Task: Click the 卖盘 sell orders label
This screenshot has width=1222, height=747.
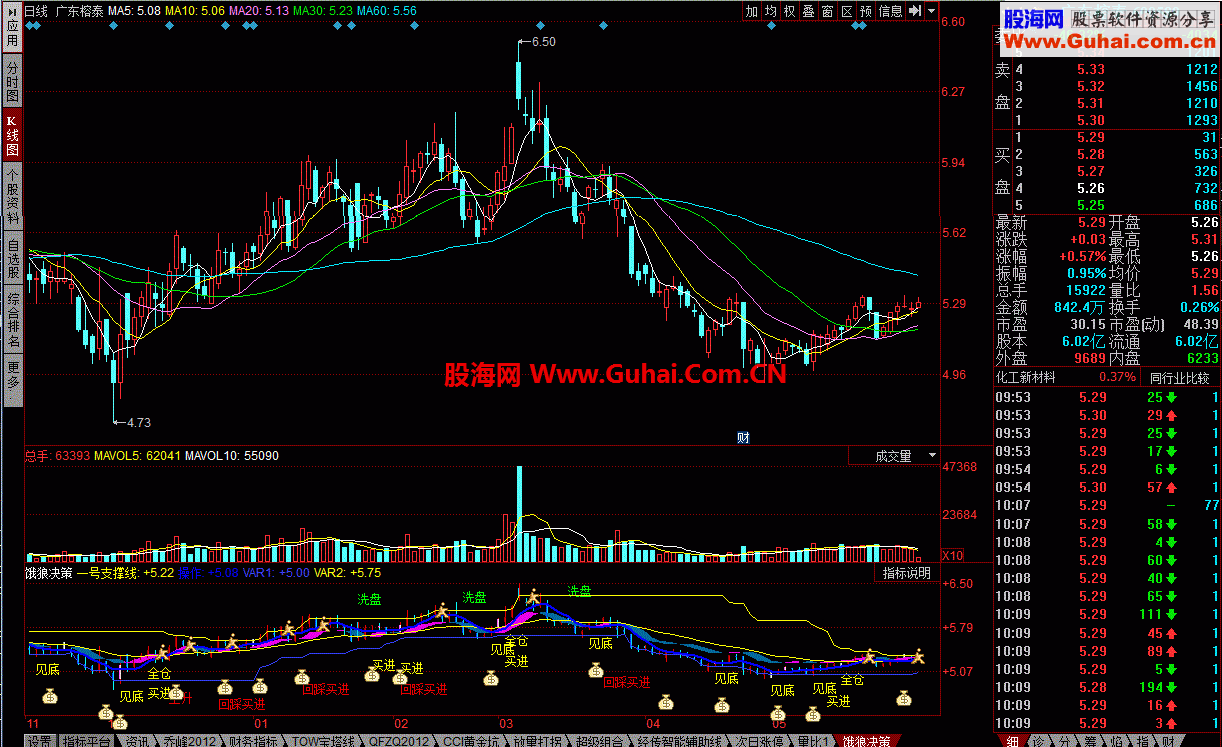Action: click(x=1002, y=87)
